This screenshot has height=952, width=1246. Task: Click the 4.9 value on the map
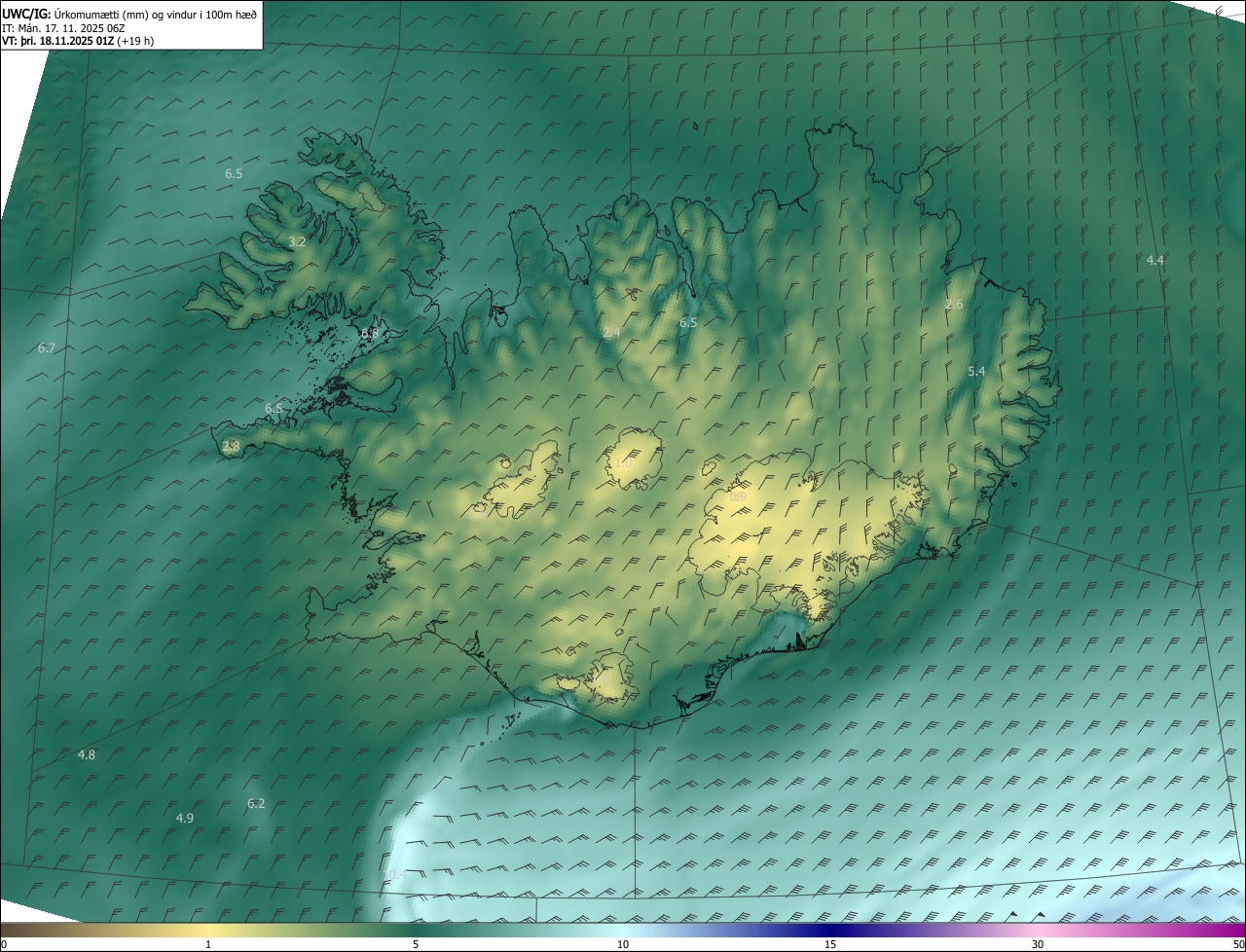[x=184, y=818]
